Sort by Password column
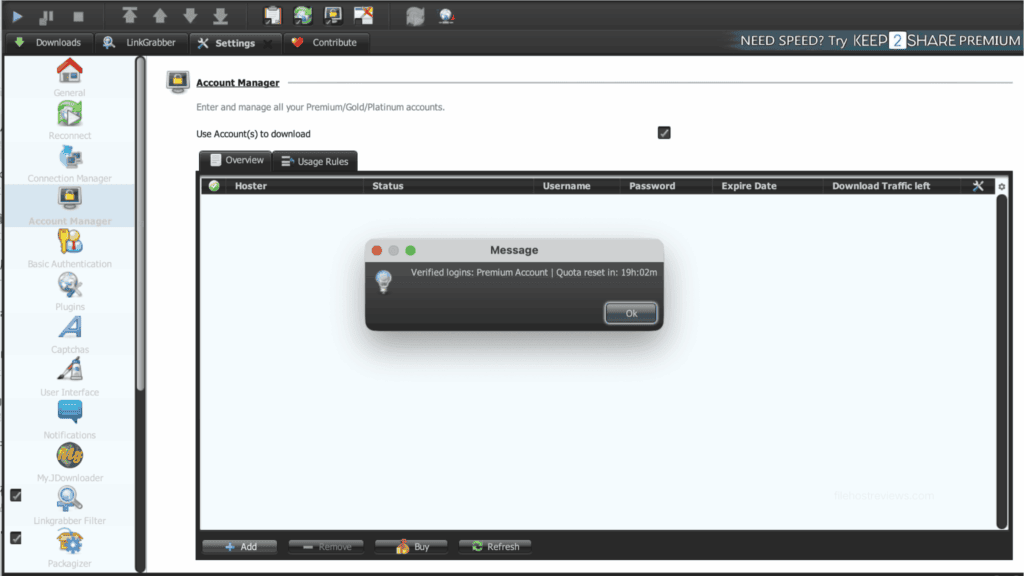The width and height of the screenshot is (1024, 576). coord(666,186)
